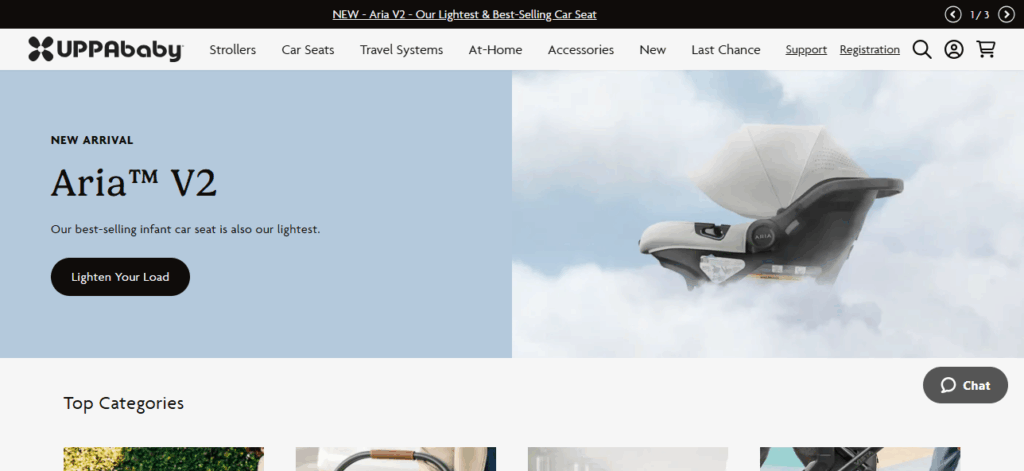Expand the Accessories menu
The width and height of the screenshot is (1024, 471).
580,50
